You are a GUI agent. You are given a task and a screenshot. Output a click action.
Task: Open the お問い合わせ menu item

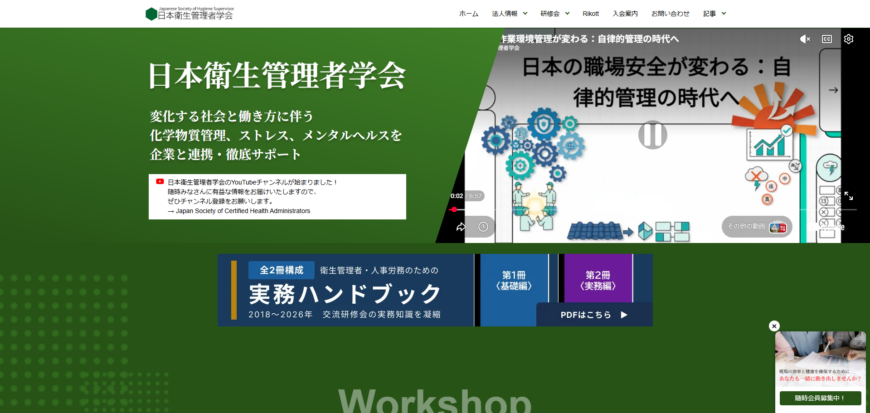[670, 14]
